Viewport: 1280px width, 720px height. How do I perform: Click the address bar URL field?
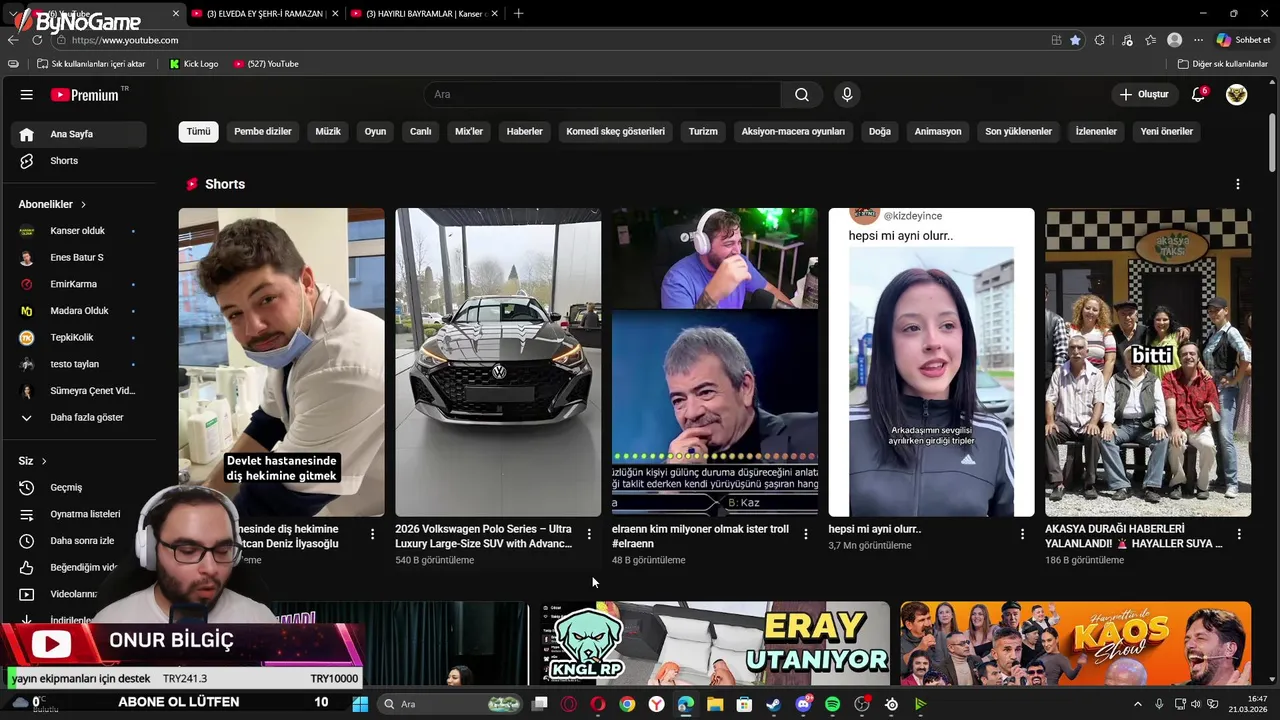click(550, 40)
